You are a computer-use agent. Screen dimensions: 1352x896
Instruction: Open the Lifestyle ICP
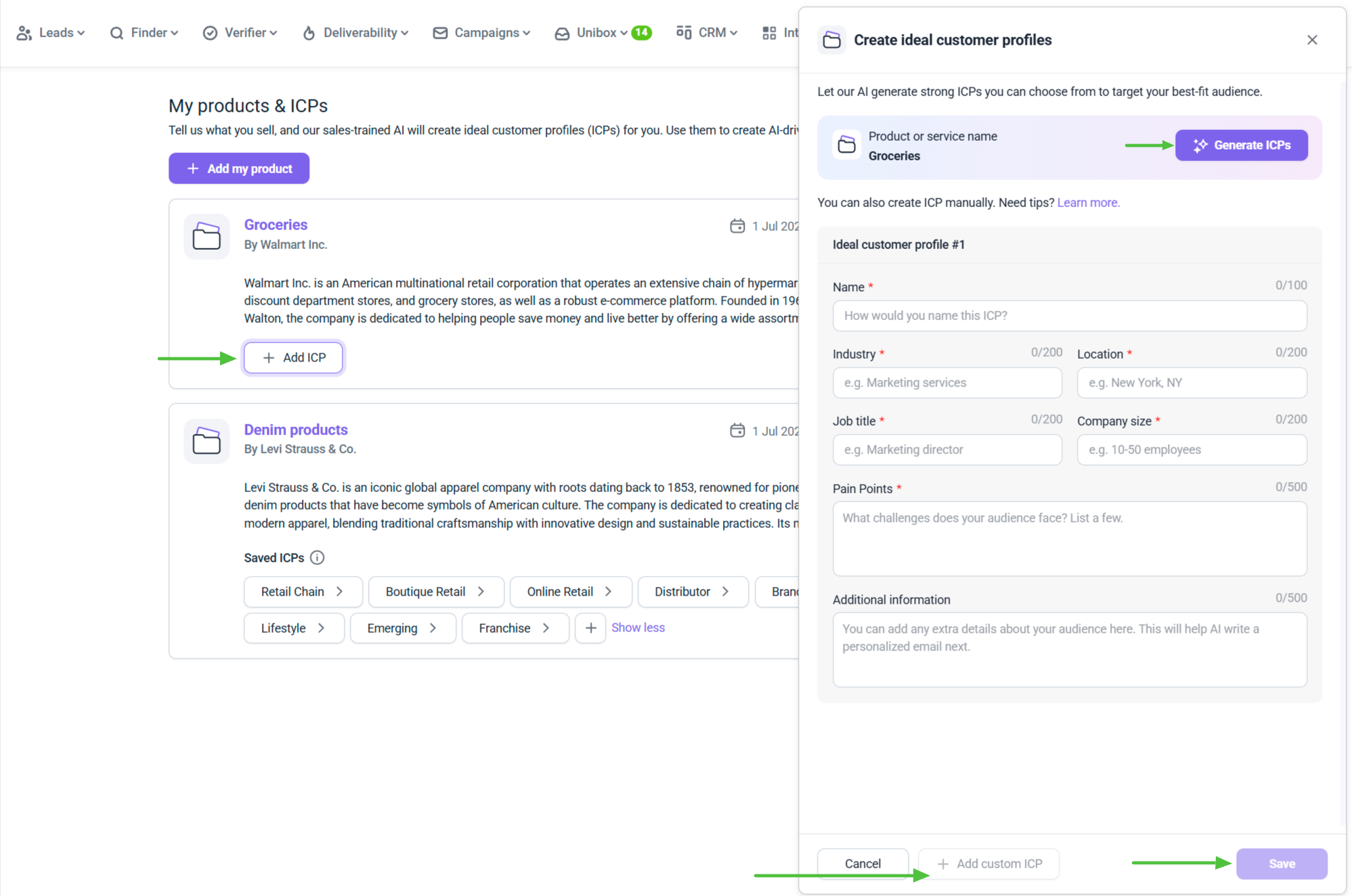pos(294,628)
